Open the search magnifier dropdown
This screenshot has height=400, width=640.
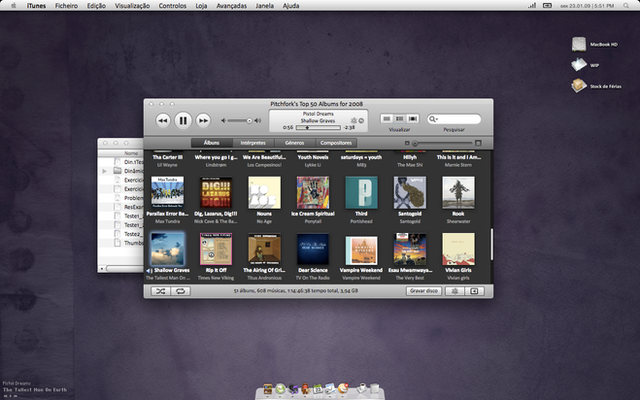433,119
